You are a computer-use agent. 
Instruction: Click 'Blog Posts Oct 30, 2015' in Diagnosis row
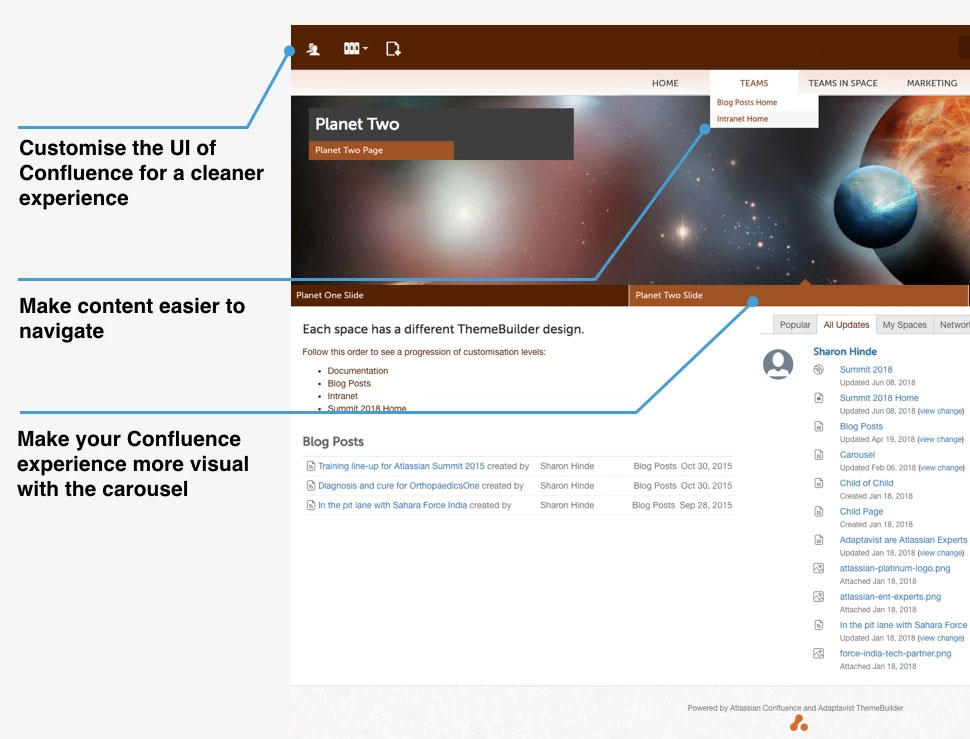[x=682, y=486]
